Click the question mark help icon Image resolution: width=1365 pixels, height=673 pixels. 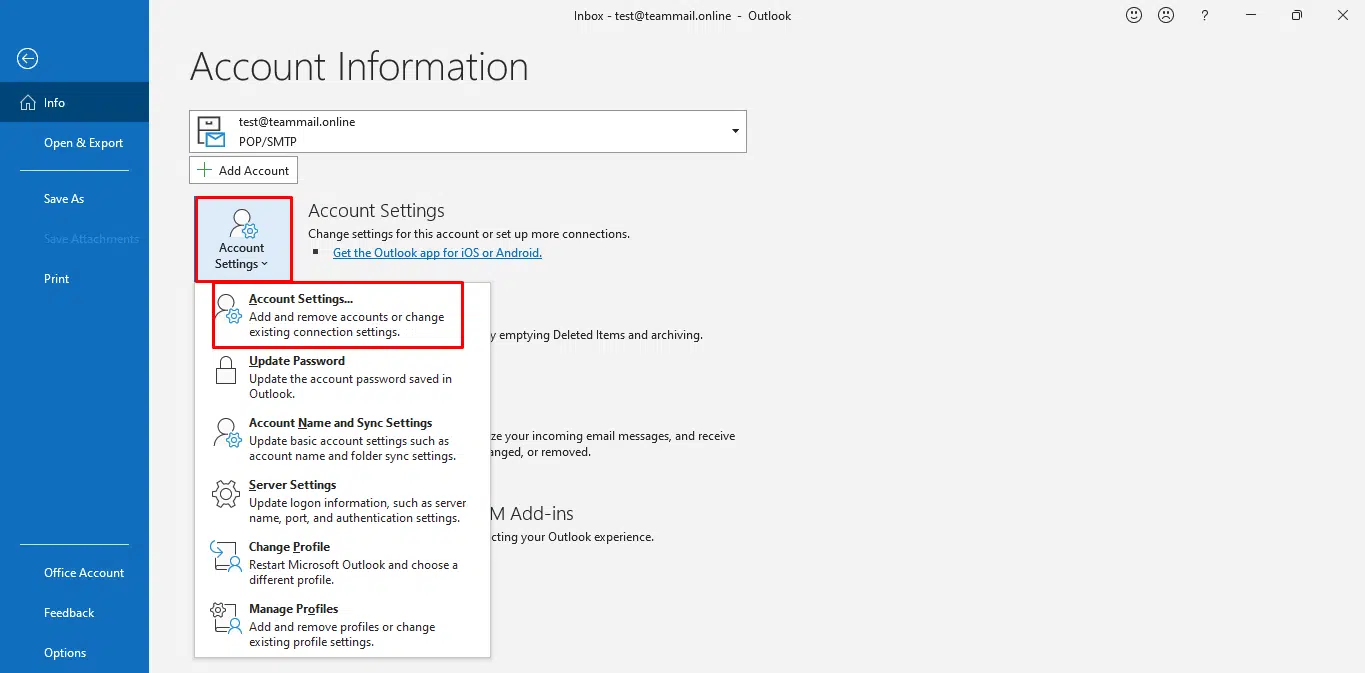[x=1205, y=15]
